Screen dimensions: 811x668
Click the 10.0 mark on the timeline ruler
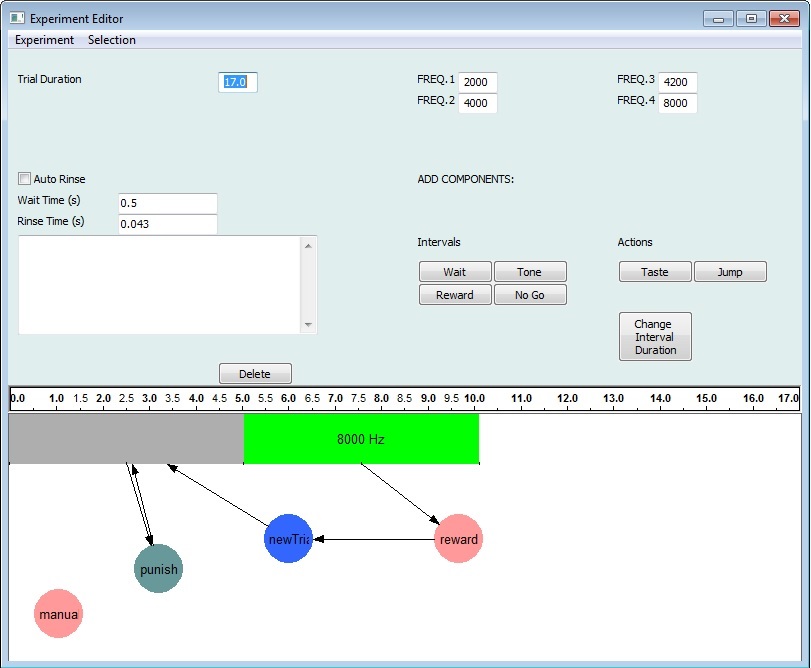(x=474, y=398)
